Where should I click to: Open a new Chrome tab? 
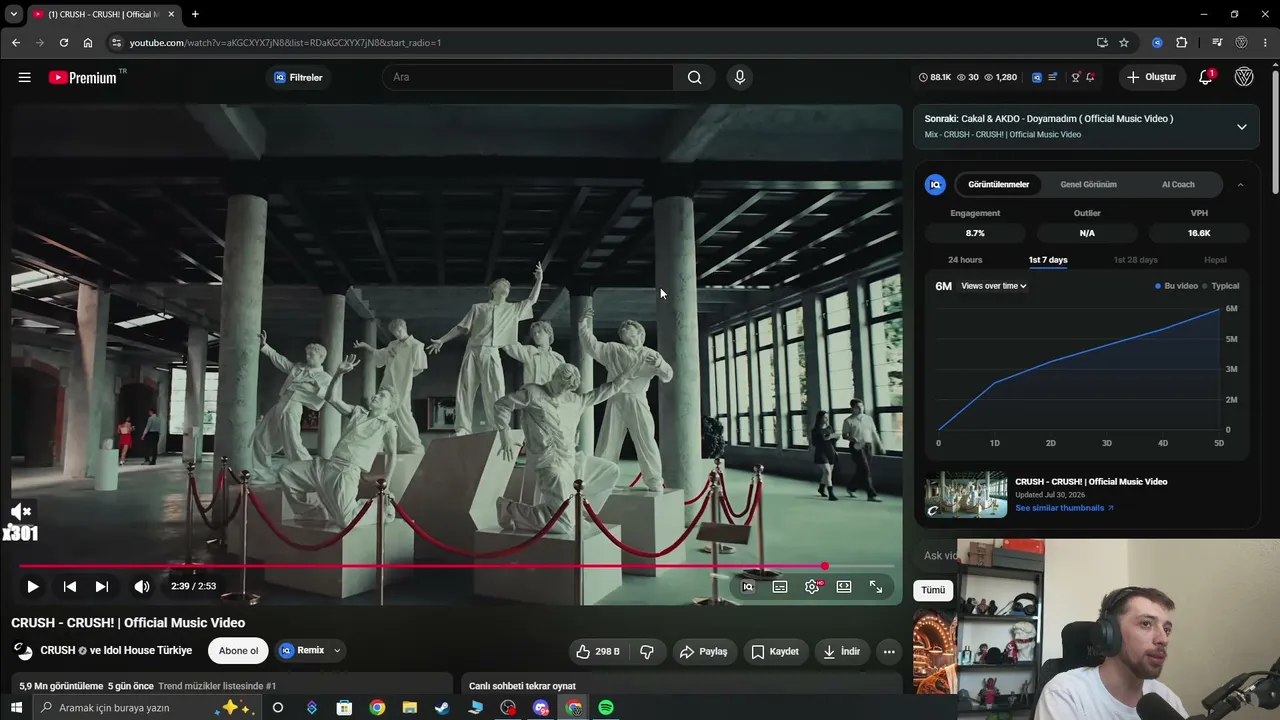coord(195,14)
